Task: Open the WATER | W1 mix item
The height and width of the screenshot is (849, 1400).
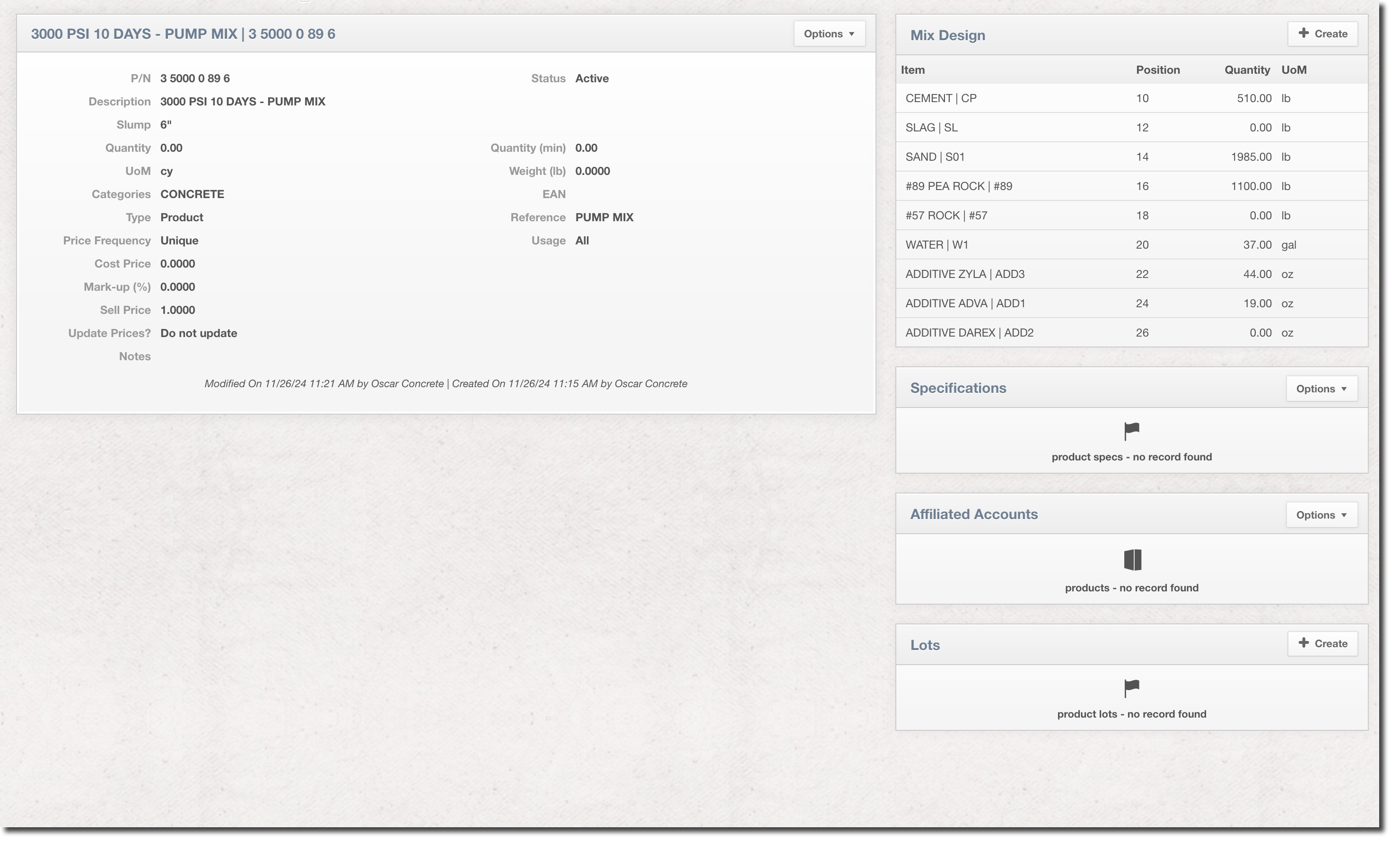Action: coord(936,245)
